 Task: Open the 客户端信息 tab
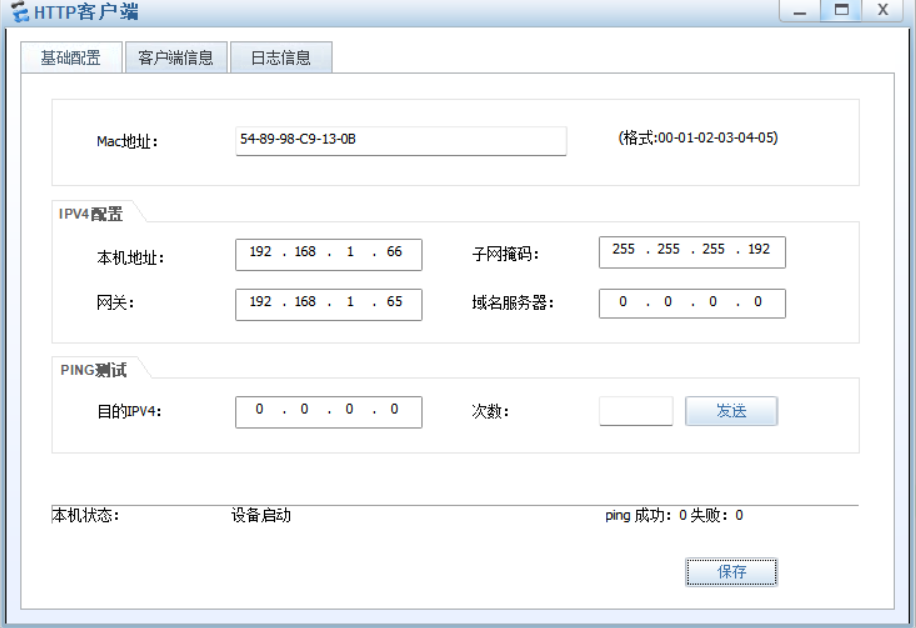point(176,57)
